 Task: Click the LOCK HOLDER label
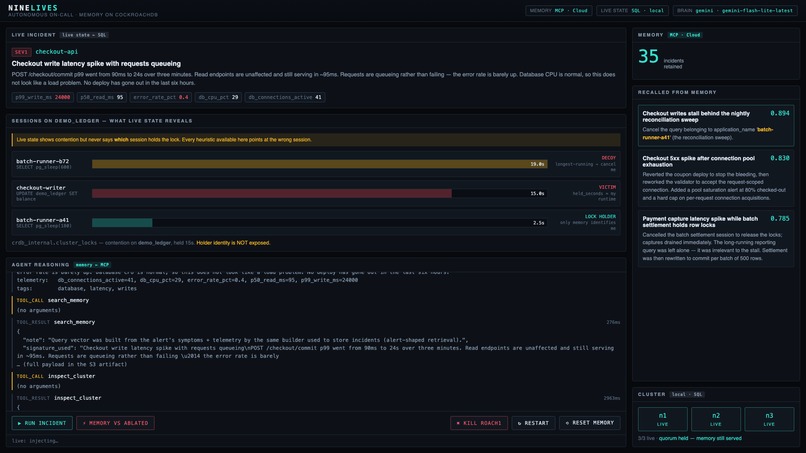[x=600, y=217]
